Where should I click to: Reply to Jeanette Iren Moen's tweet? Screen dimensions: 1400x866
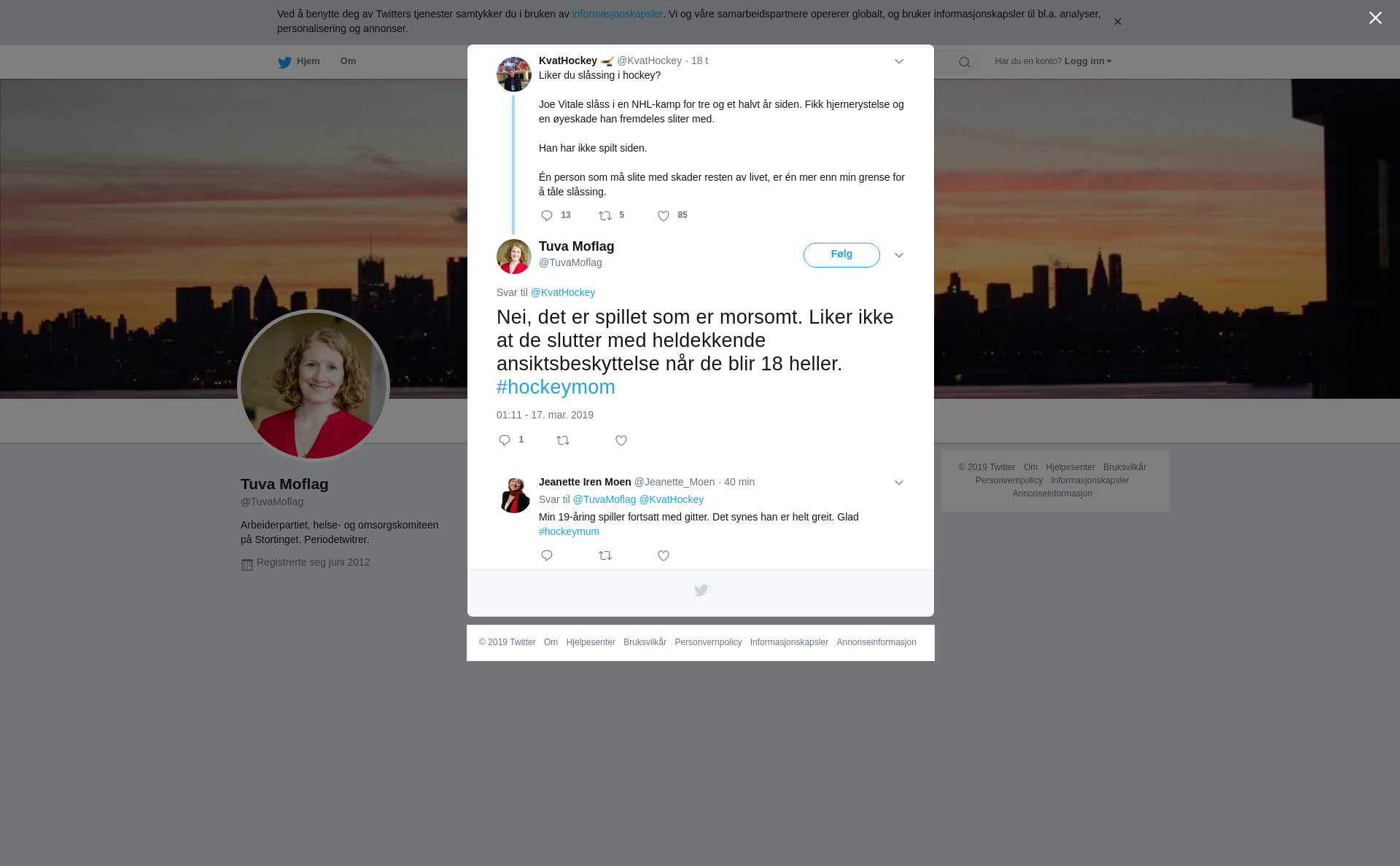pyautogui.click(x=547, y=555)
